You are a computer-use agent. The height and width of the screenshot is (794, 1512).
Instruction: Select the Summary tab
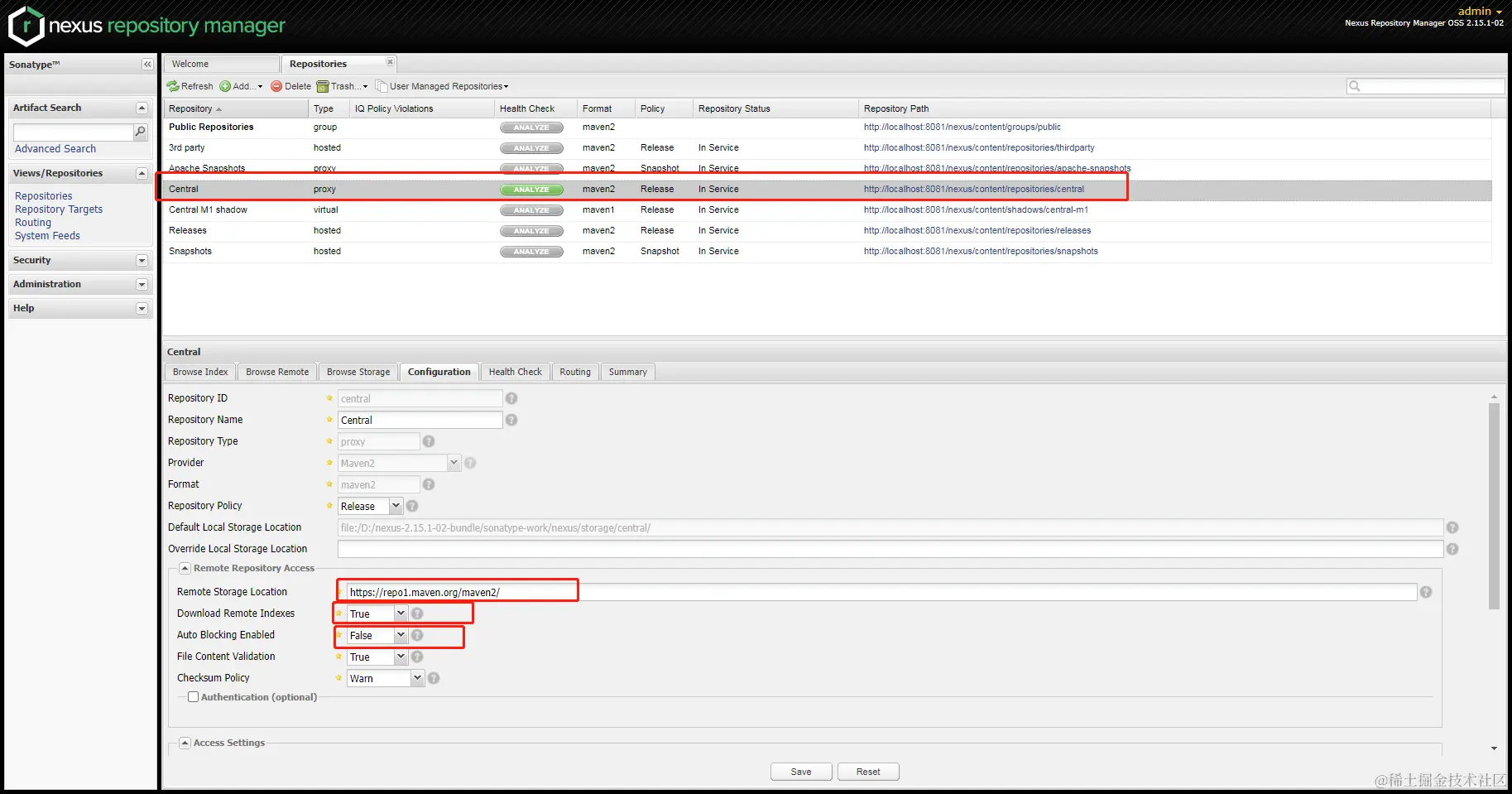coord(628,373)
